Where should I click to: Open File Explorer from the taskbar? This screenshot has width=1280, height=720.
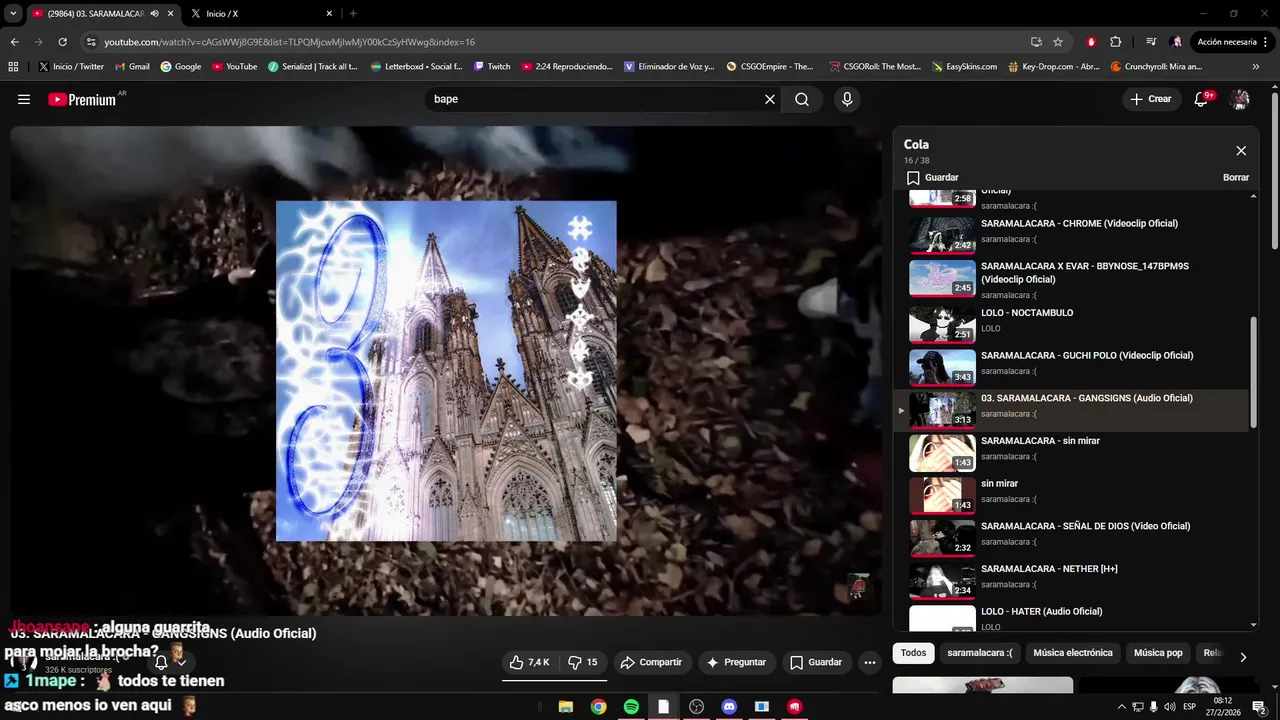[x=565, y=707]
